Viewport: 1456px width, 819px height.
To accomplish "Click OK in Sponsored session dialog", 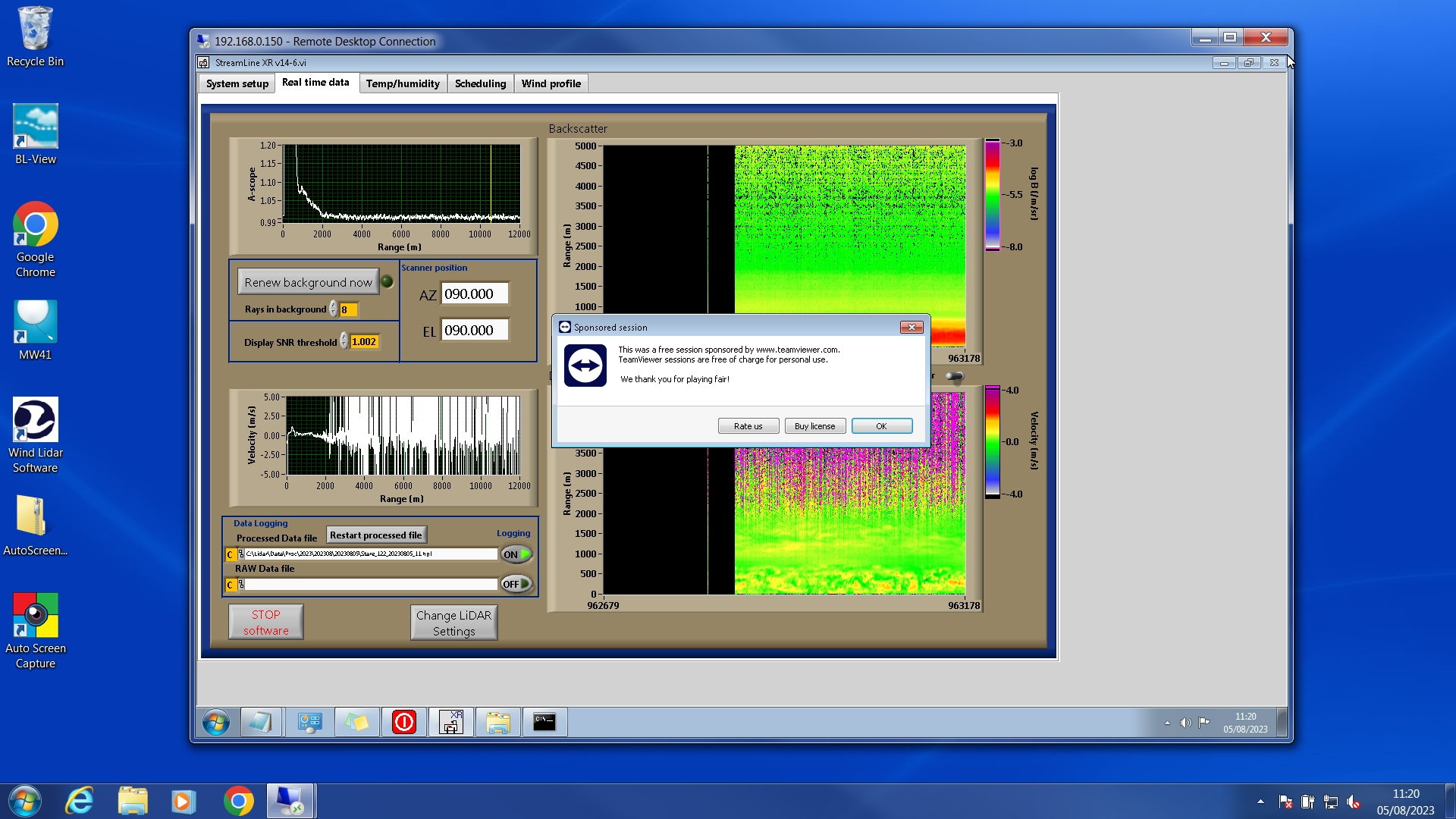I will [x=881, y=426].
